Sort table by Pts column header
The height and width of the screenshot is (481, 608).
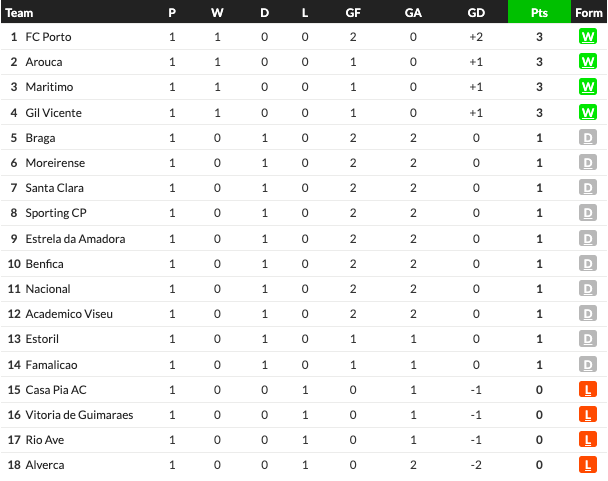point(539,12)
